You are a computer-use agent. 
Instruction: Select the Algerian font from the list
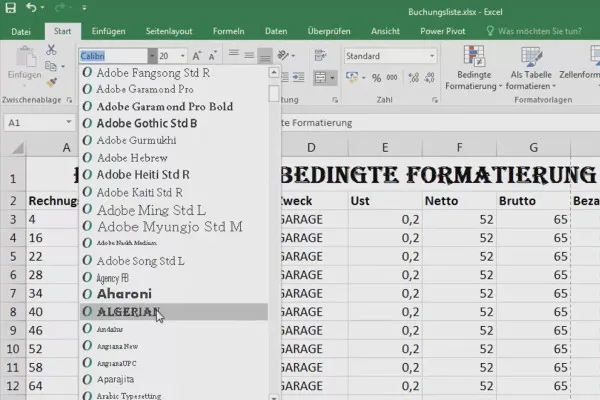[125, 312]
